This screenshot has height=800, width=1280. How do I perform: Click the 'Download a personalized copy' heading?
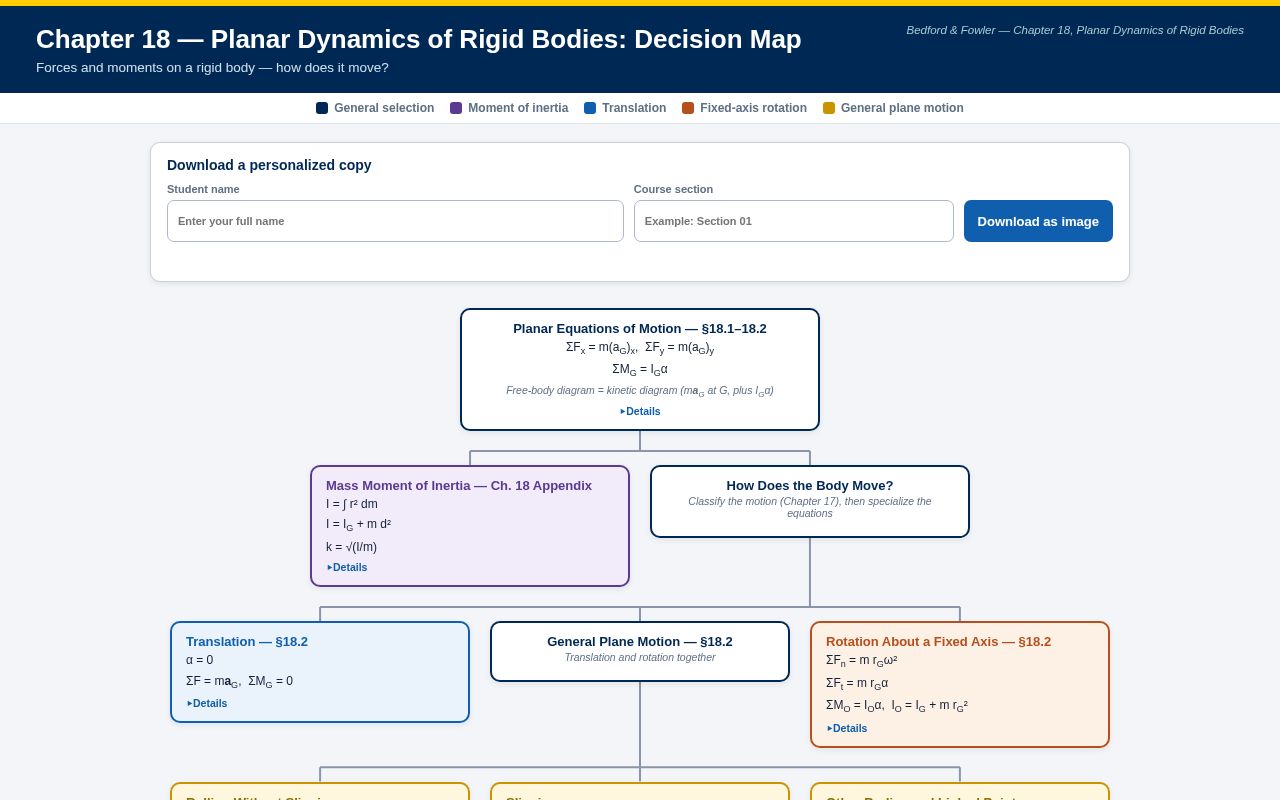(x=269, y=165)
